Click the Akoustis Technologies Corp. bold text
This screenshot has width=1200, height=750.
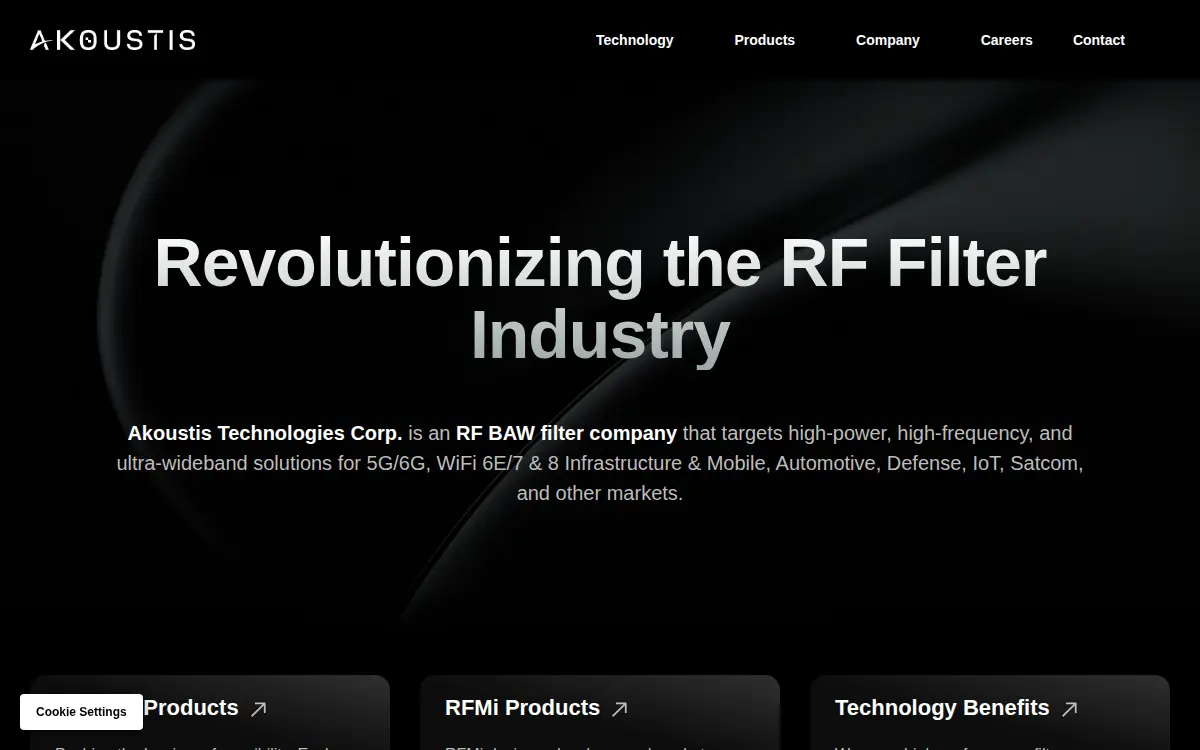tap(265, 434)
